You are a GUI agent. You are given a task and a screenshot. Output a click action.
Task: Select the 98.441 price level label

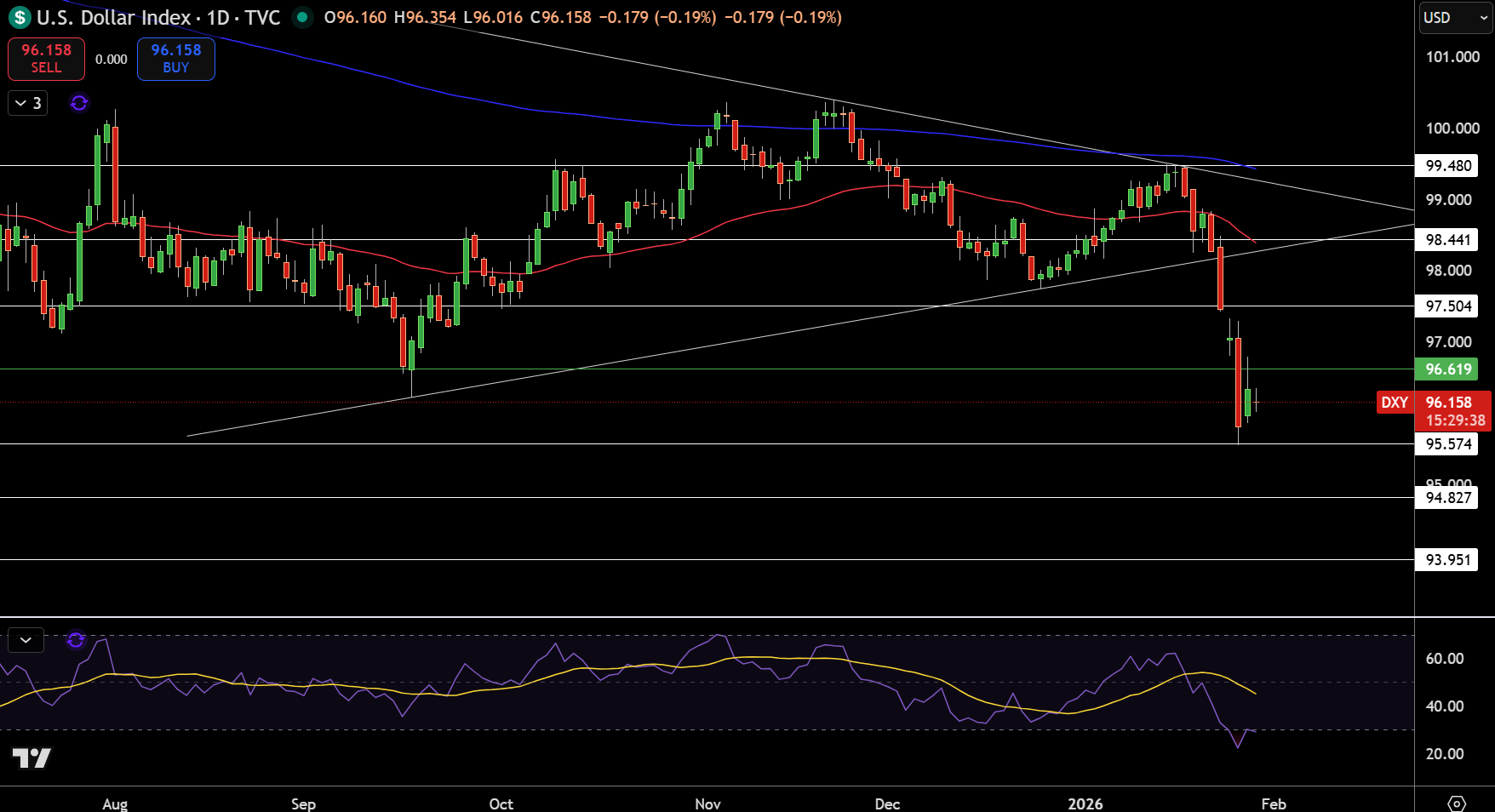[x=1447, y=240]
